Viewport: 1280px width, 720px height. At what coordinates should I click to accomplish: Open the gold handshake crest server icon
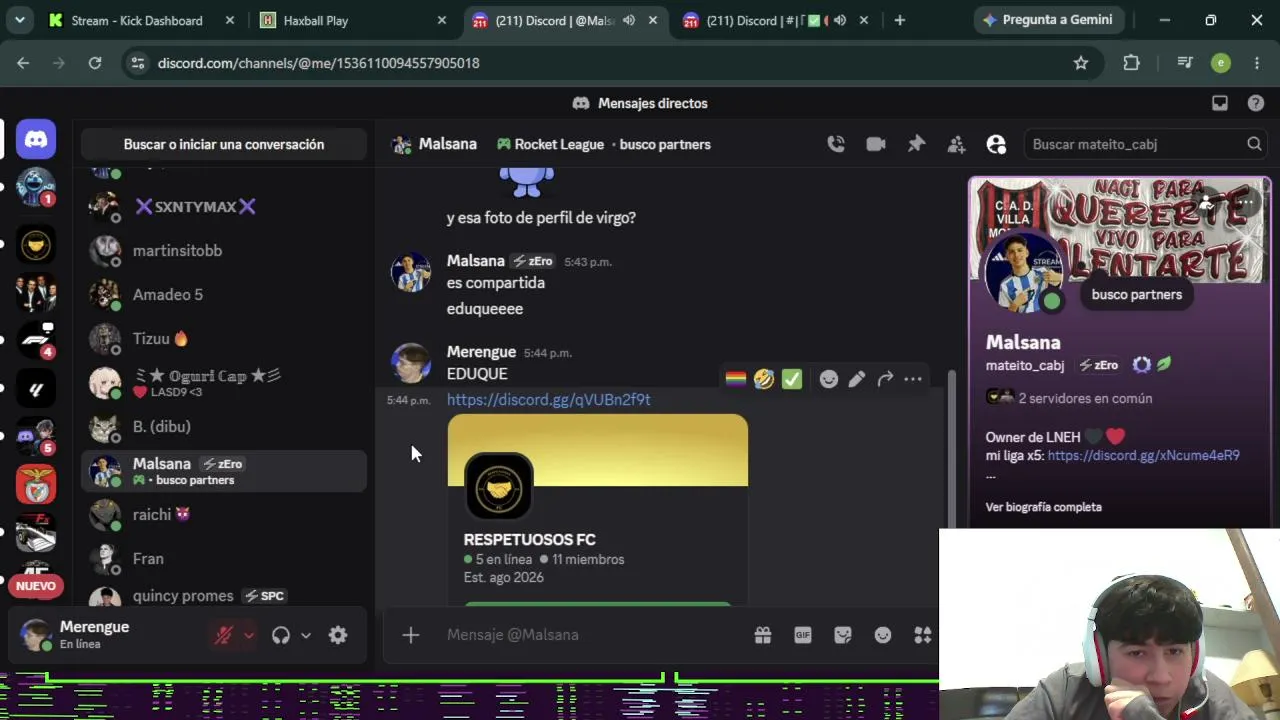(x=36, y=244)
